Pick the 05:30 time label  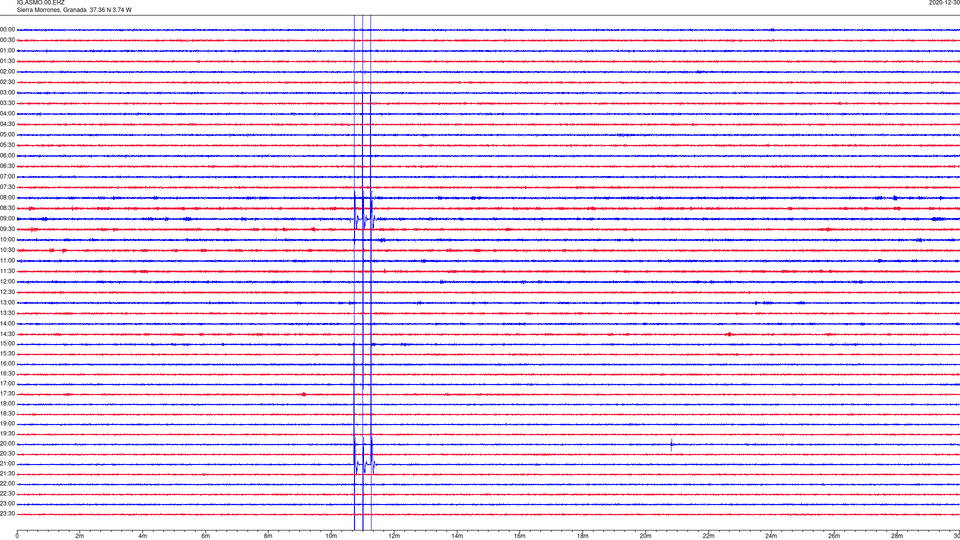pos(7,145)
